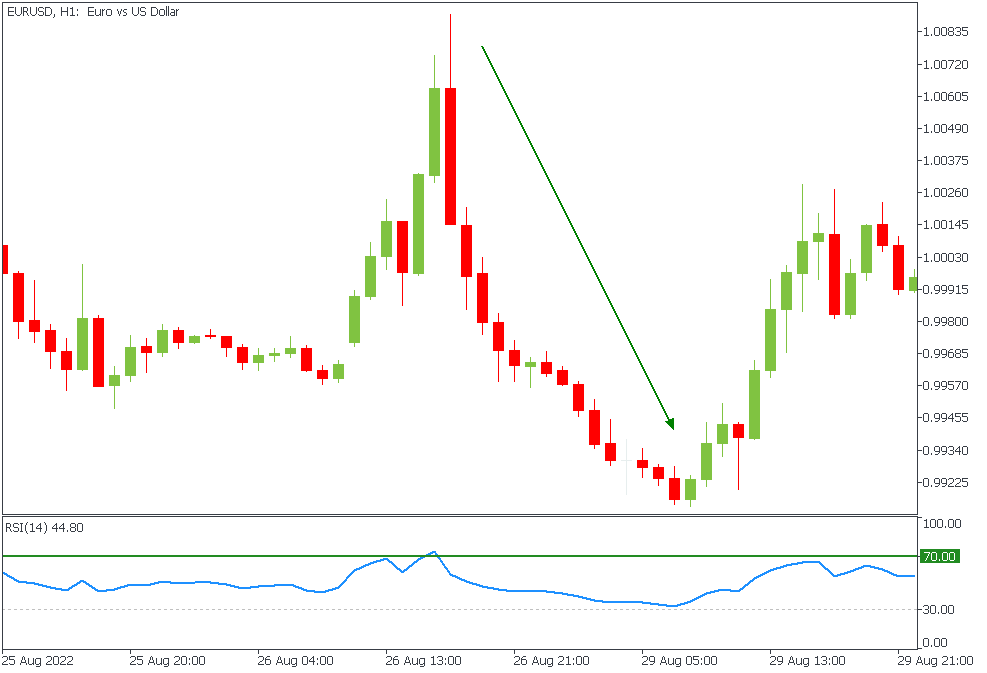Click the green 70.00 RSI level tag

click(940, 557)
